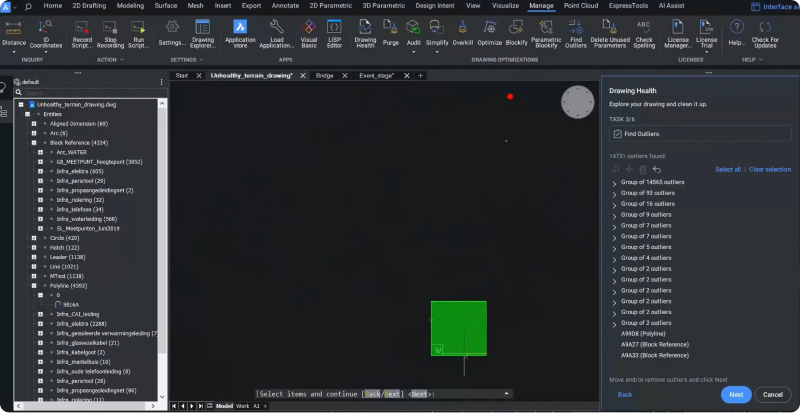Run Check Spelling
This screenshot has height=413, width=800.
[644, 35]
